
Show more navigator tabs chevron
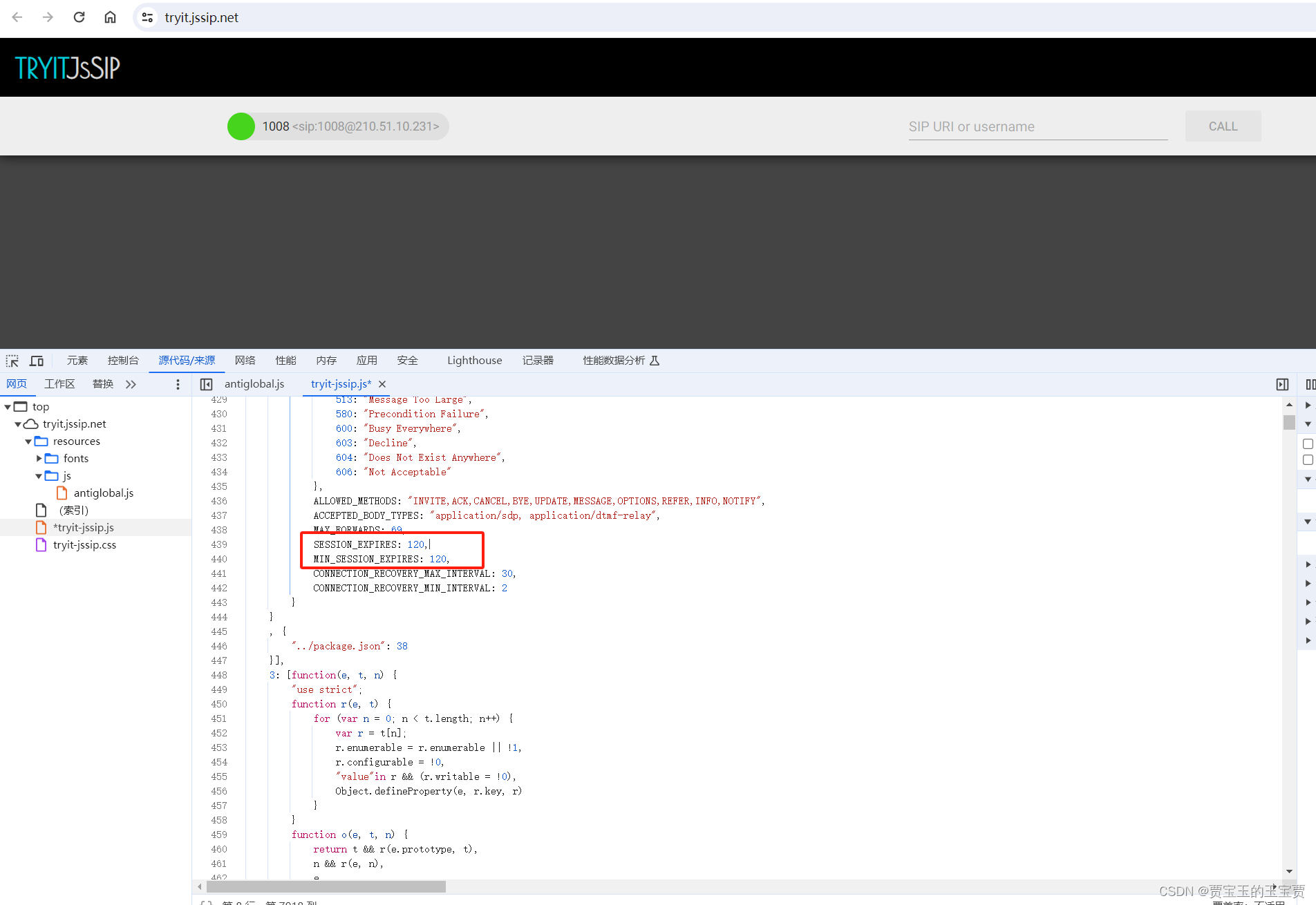pos(131,384)
